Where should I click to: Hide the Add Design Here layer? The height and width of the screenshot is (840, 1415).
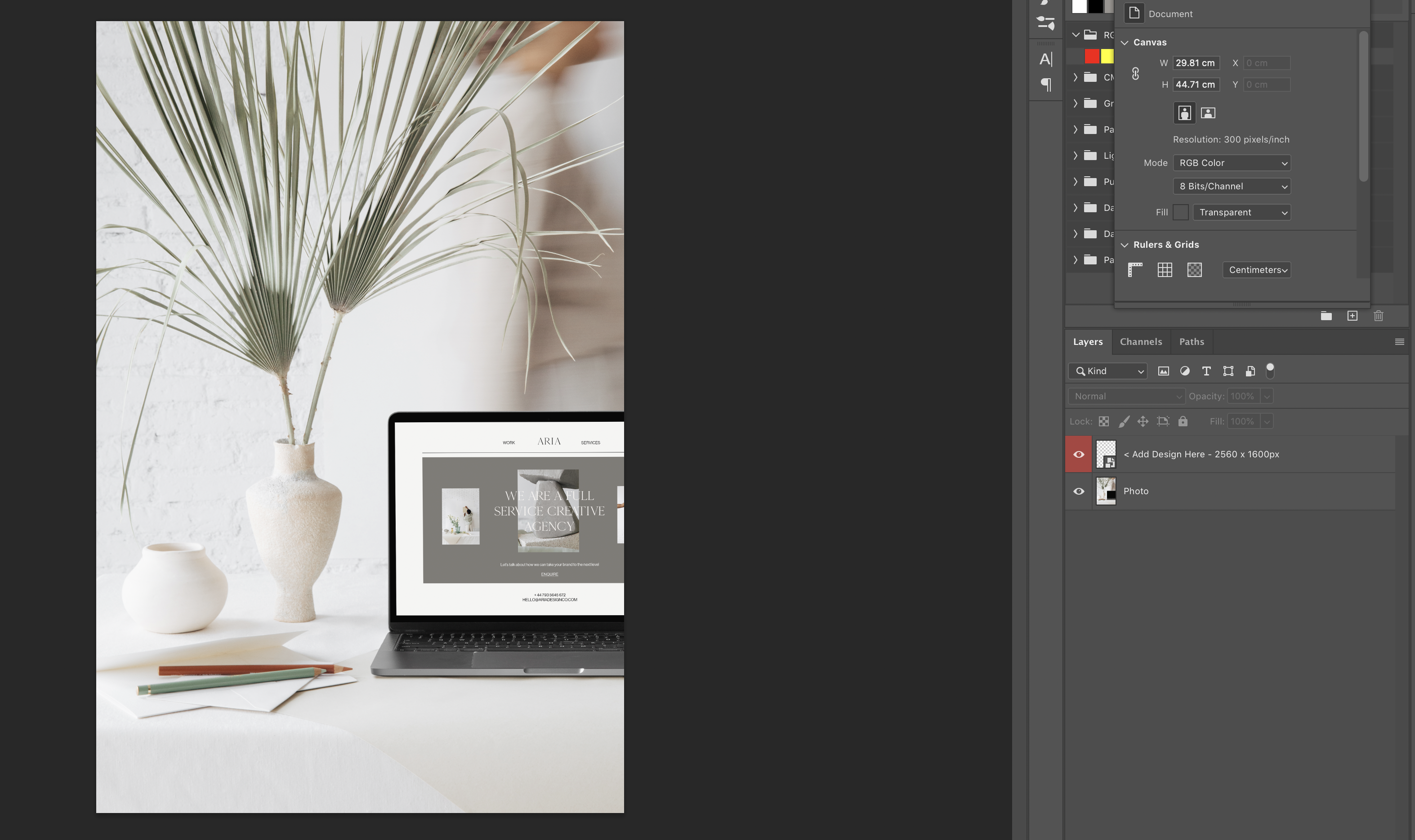coord(1079,455)
